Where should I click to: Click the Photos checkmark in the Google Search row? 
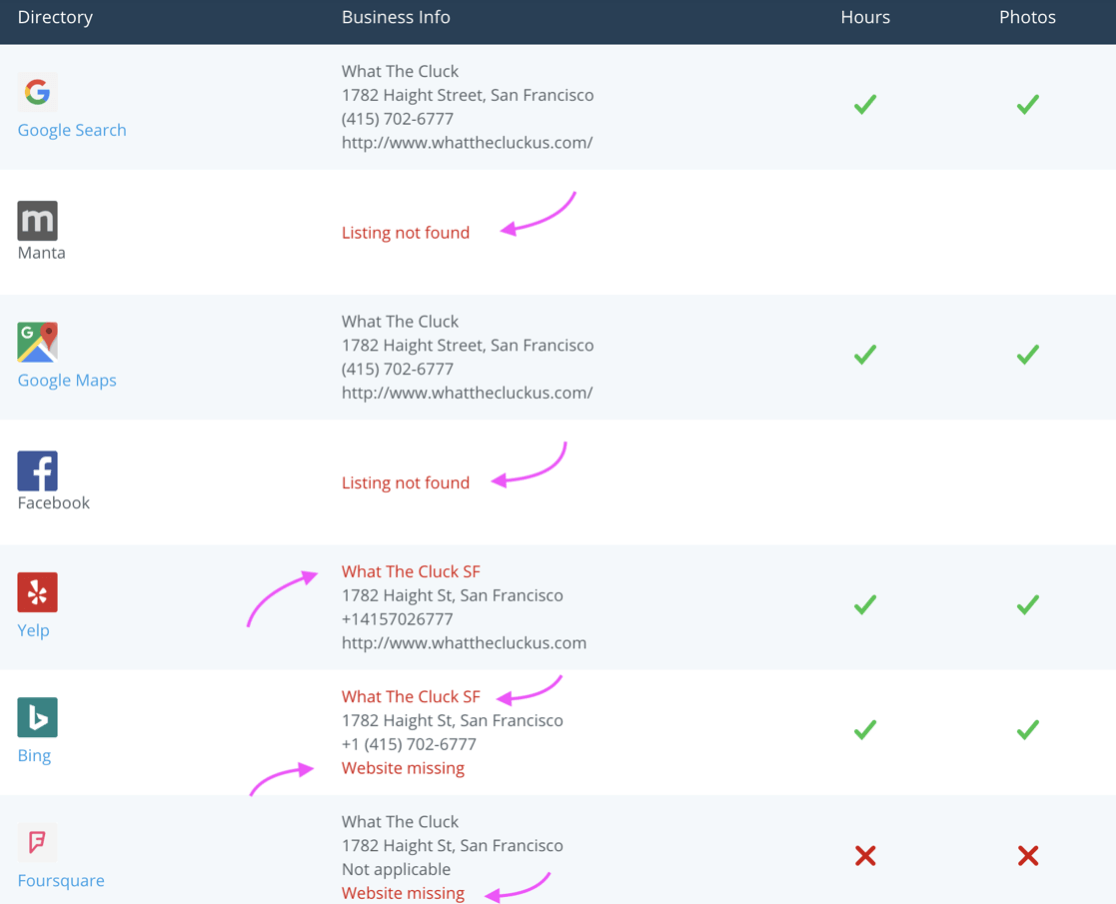[x=1028, y=105]
